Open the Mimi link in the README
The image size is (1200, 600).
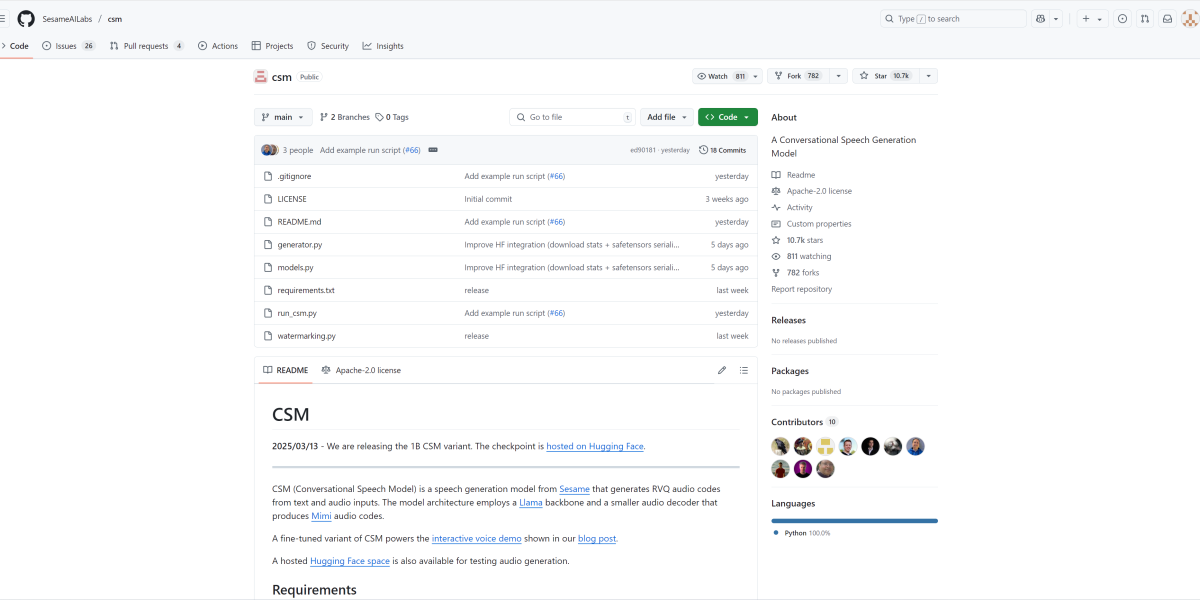321,516
